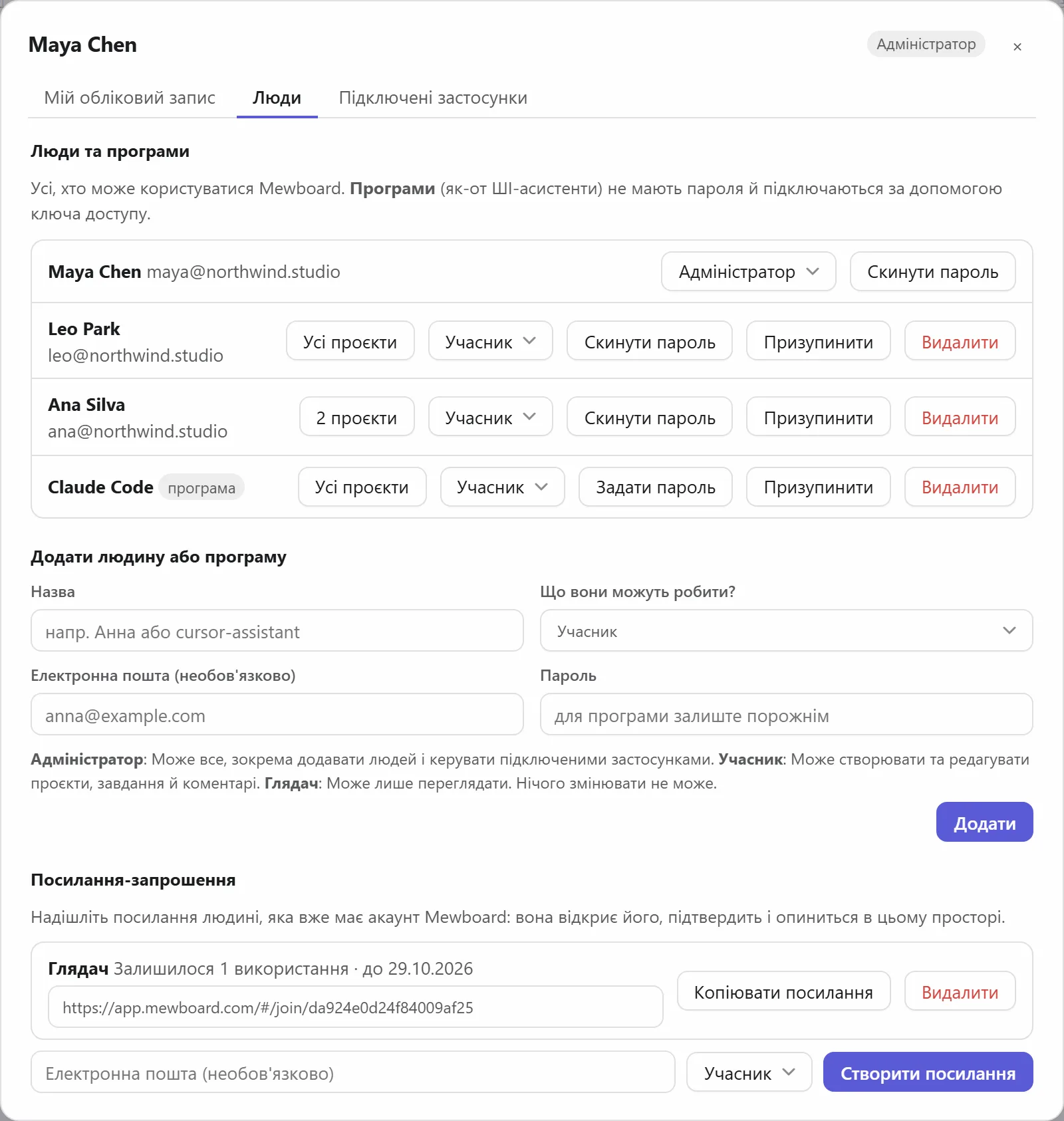Suspend Claude Code with Призупинити
The image size is (1064, 1121).
coord(818,487)
